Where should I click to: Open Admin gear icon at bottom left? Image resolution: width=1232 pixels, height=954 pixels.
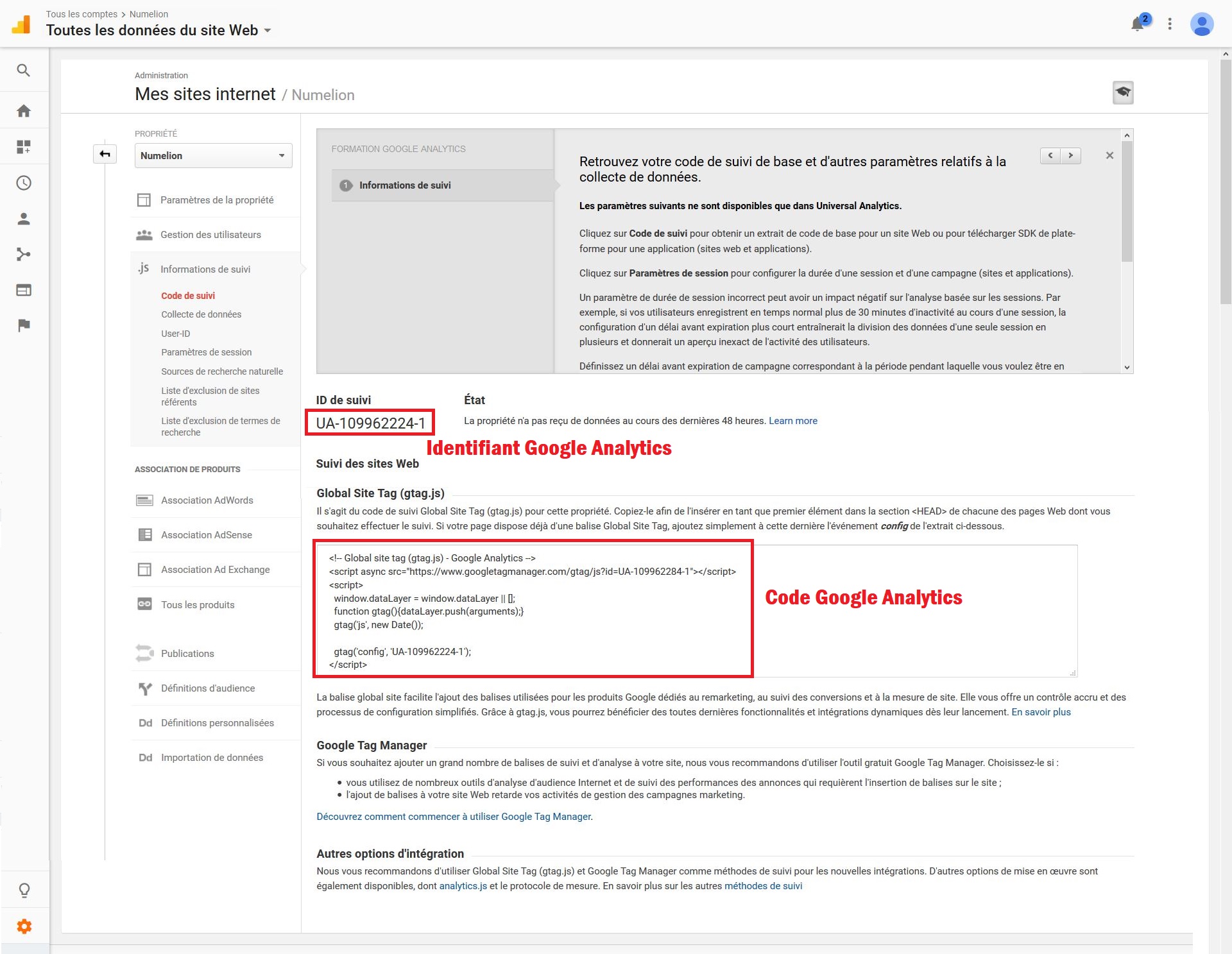[x=24, y=926]
